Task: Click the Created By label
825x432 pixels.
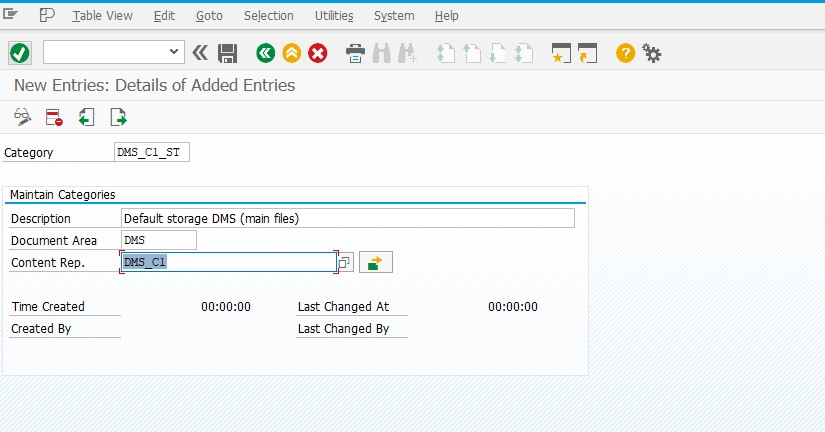Action: (x=41, y=328)
